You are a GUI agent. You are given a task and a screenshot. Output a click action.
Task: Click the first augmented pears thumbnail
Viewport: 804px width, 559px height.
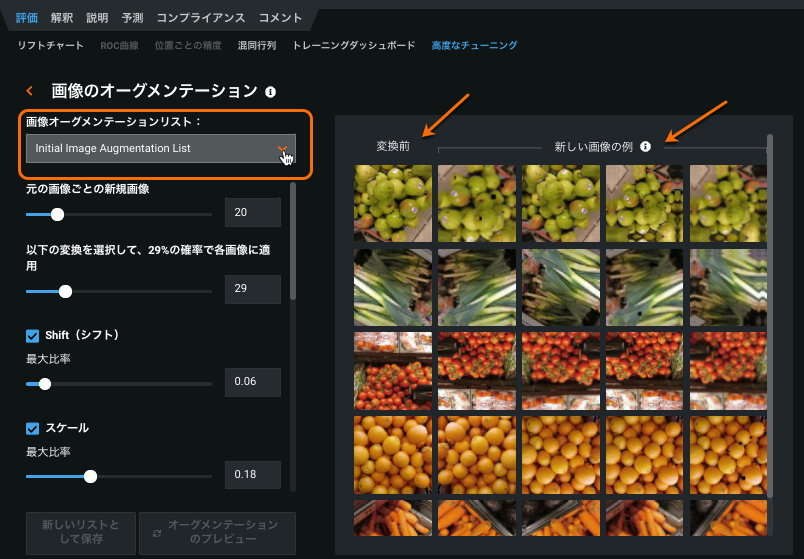(x=477, y=203)
